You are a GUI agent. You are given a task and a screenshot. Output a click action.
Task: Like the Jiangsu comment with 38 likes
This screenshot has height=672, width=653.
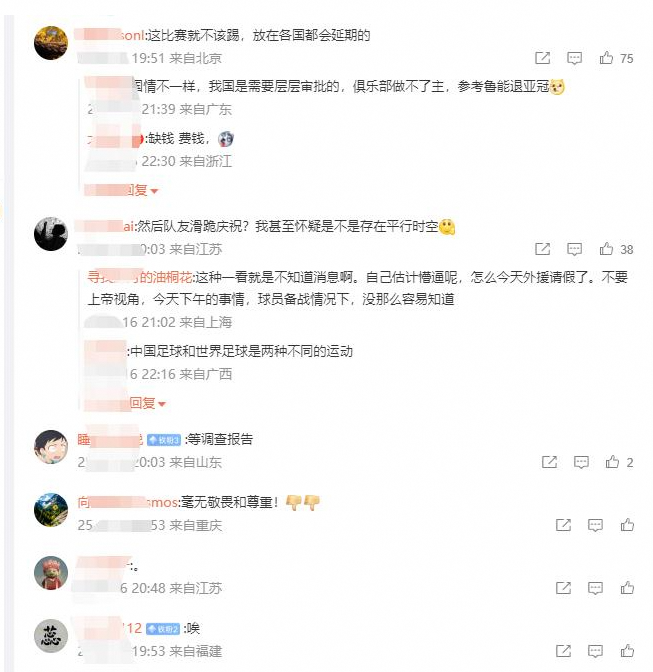click(x=606, y=249)
